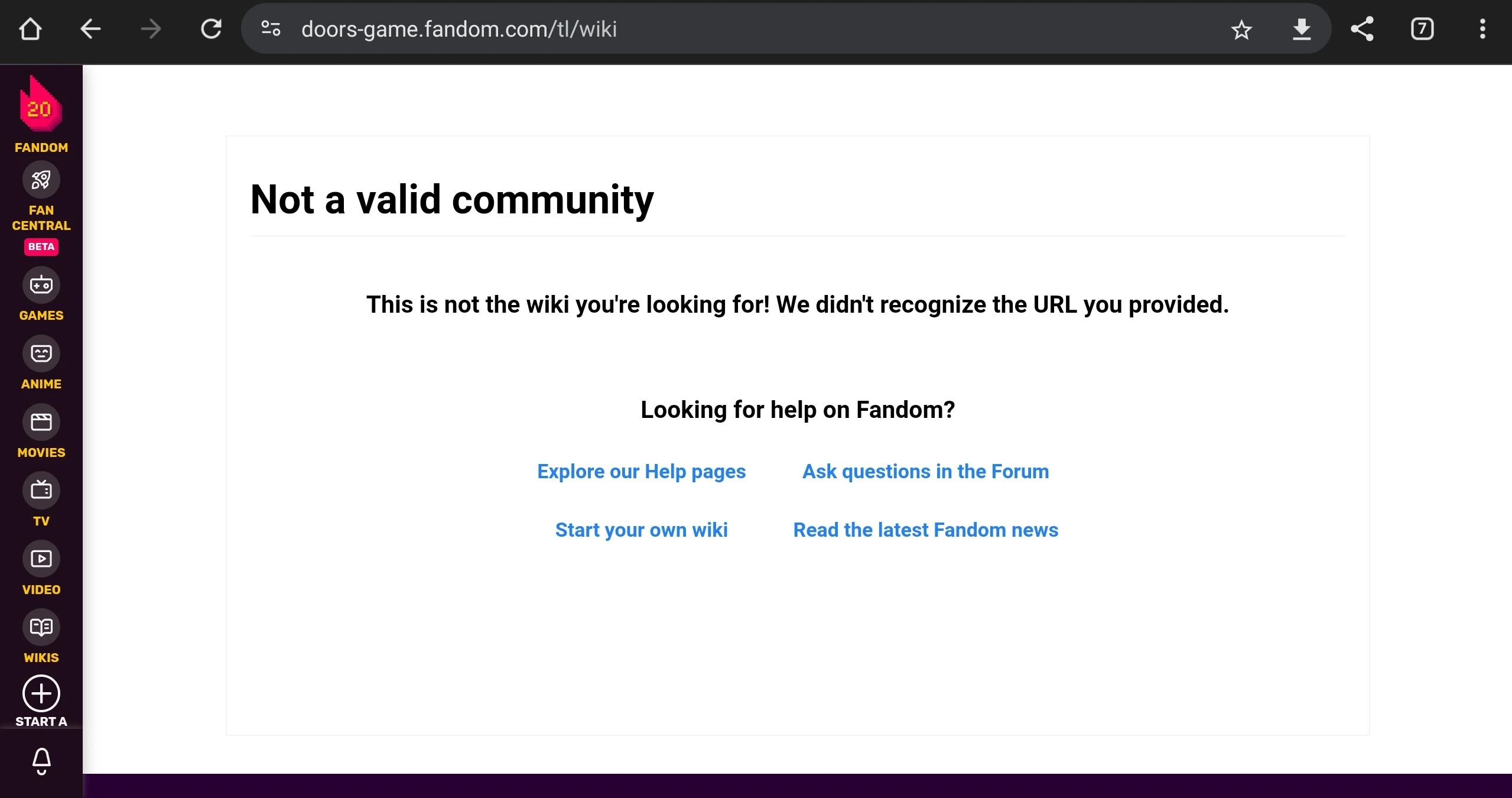This screenshot has height=798, width=1512.
Task: Open notifications with the bell icon
Action: [x=40, y=761]
